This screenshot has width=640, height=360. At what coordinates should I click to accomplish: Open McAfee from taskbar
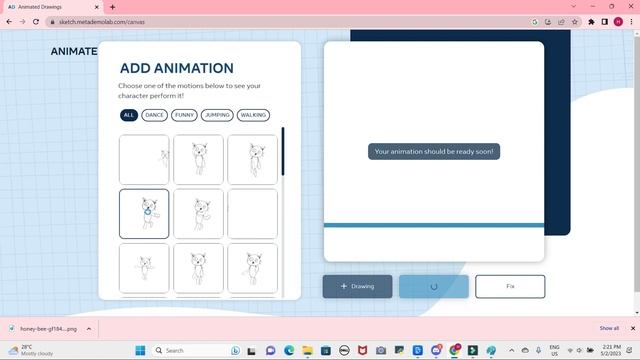click(x=362, y=351)
